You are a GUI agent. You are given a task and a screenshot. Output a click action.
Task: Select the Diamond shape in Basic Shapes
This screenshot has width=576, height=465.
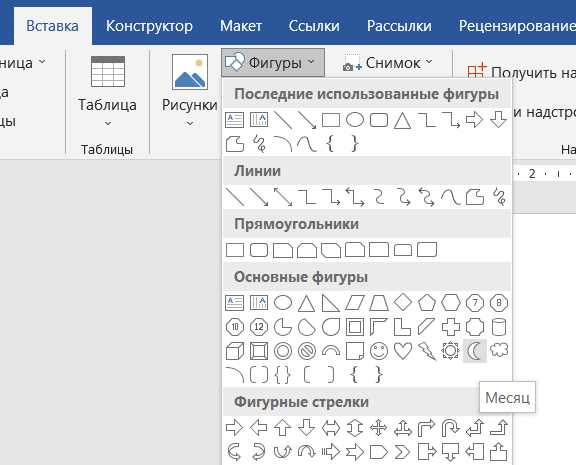(403, 303)
